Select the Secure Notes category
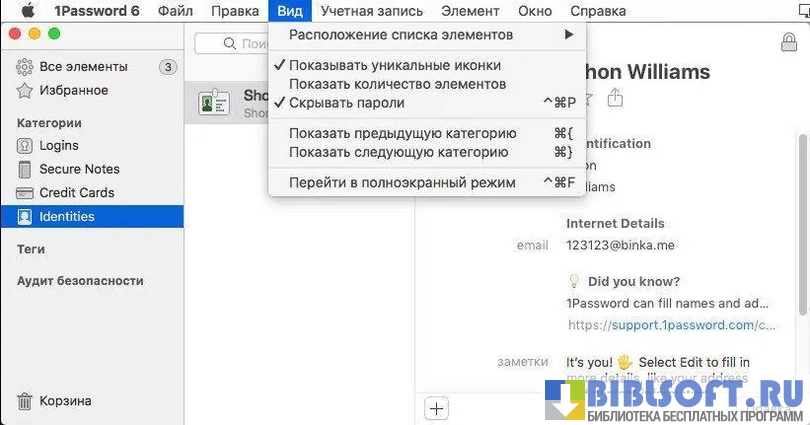The height and width of the screenshot is (425, 810). tap(79, 169)
